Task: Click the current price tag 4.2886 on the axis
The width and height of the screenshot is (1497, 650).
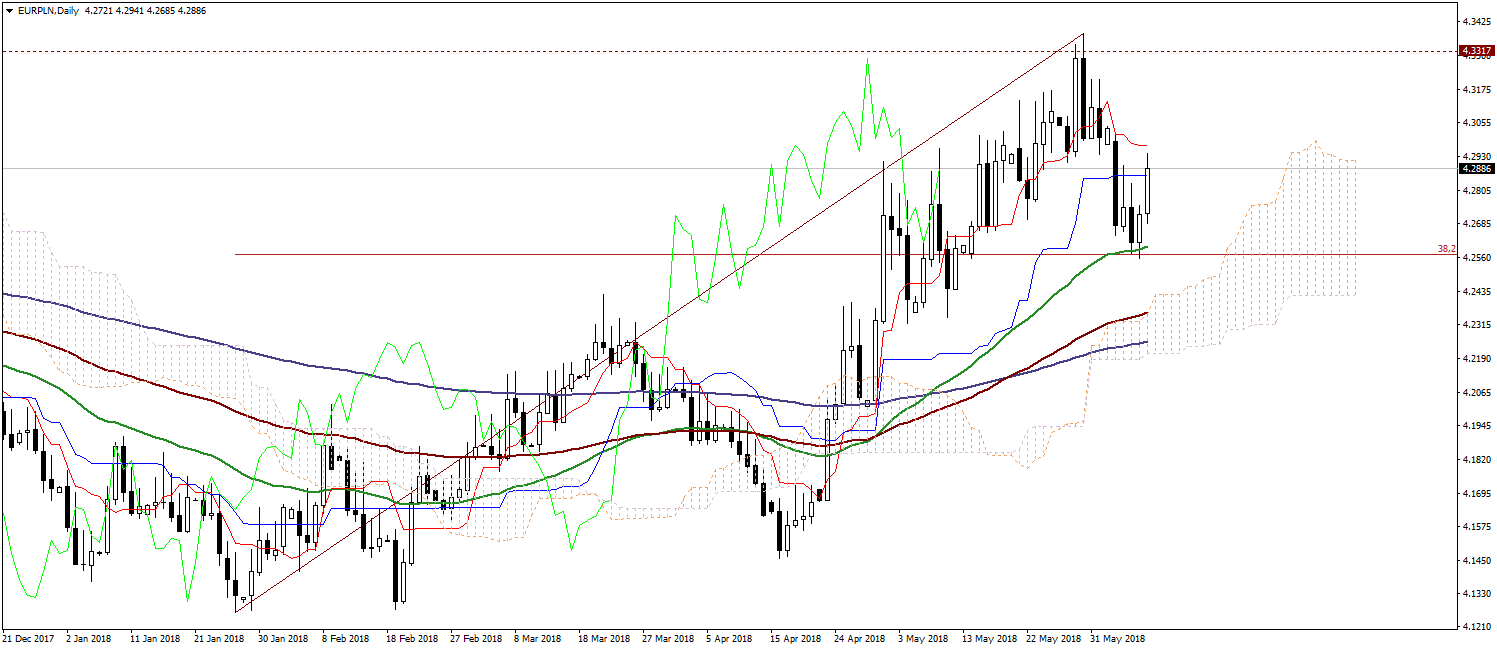Action: 1476,169
